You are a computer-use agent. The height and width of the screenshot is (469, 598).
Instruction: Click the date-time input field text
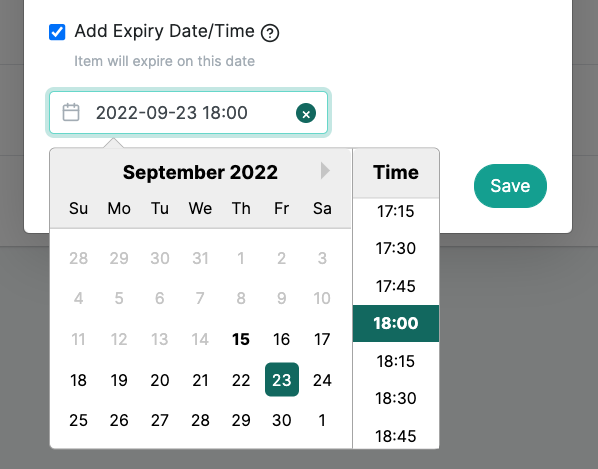point(172,113)
